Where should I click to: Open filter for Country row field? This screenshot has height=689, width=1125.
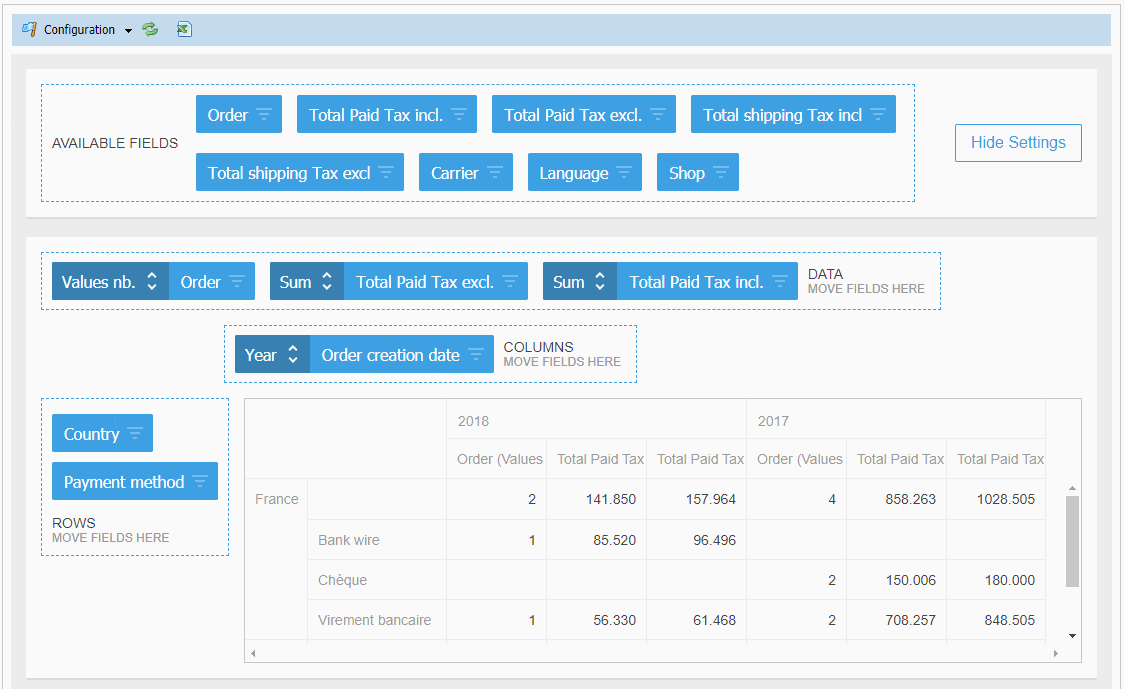[135, 434]
